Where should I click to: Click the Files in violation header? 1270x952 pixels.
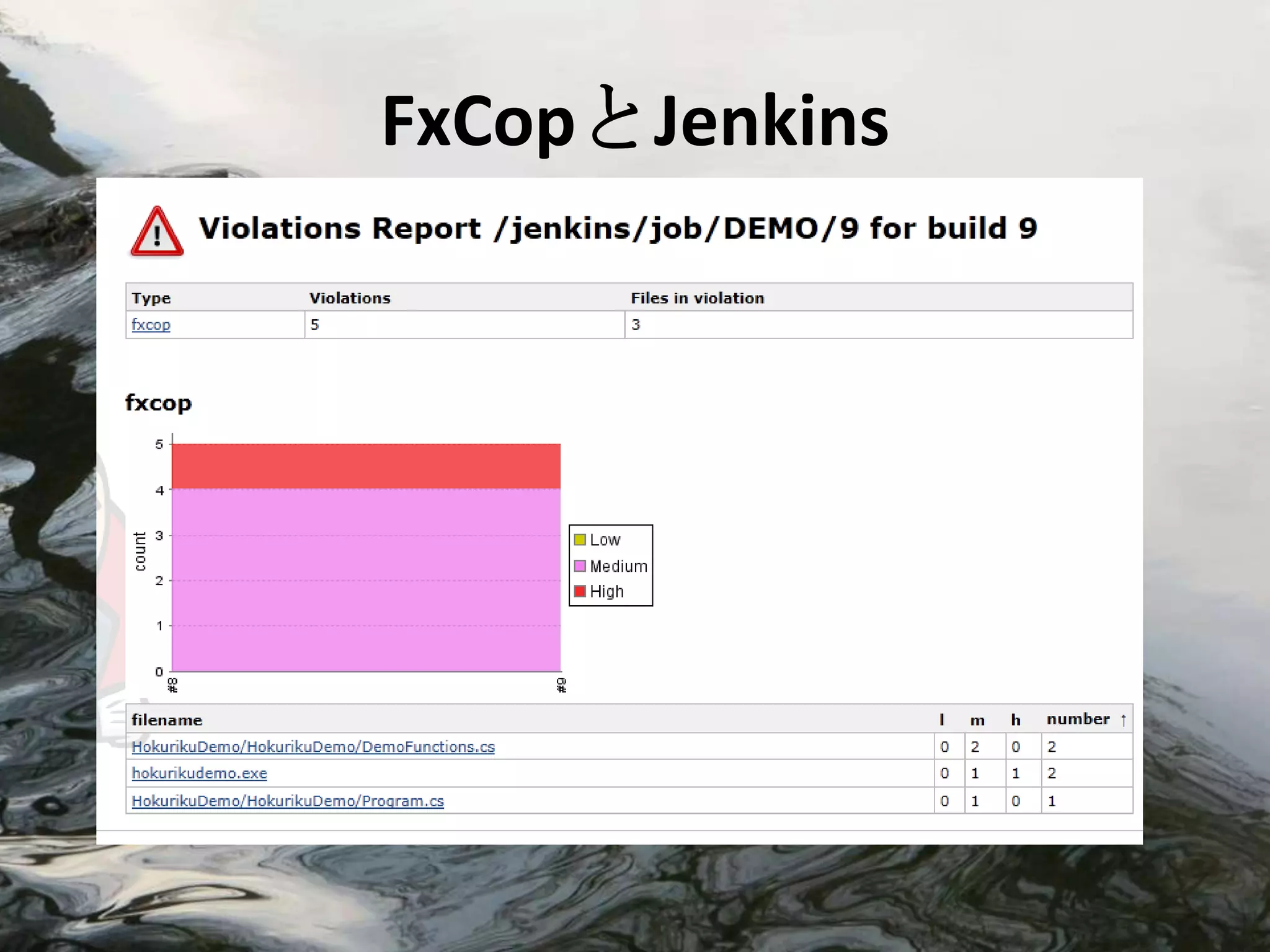click(698, 298)
